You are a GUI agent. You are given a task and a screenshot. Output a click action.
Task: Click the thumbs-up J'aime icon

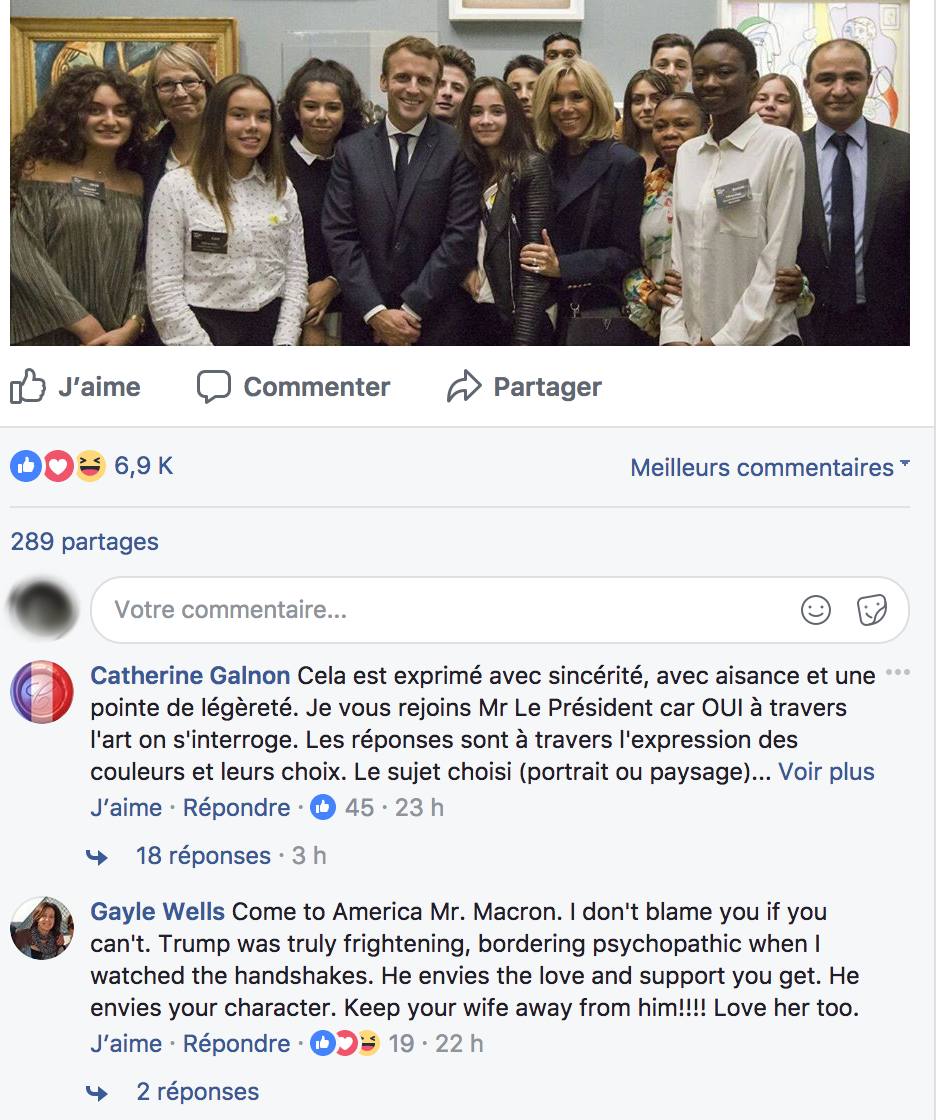pyautogui.click(x=28, y=387)
